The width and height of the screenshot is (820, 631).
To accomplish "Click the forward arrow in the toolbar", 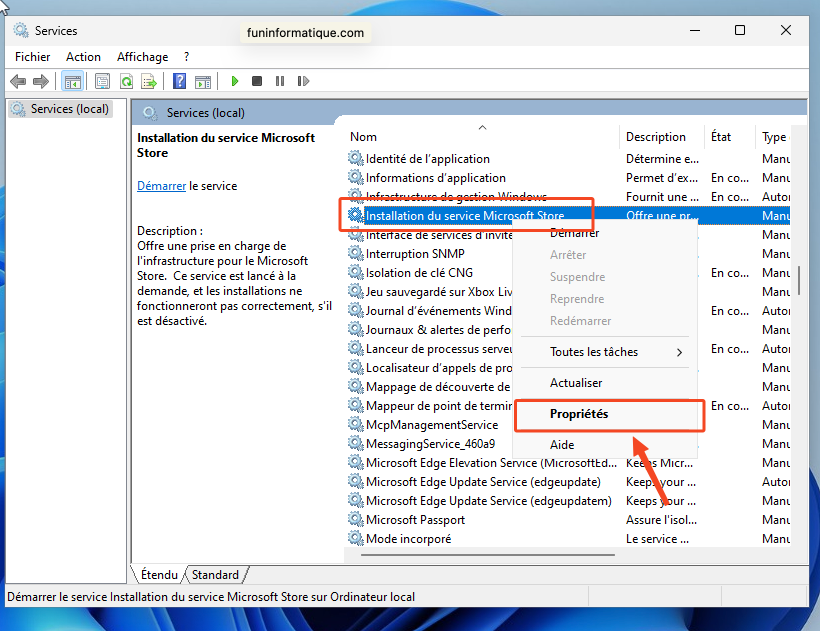I will coord(40,81).
